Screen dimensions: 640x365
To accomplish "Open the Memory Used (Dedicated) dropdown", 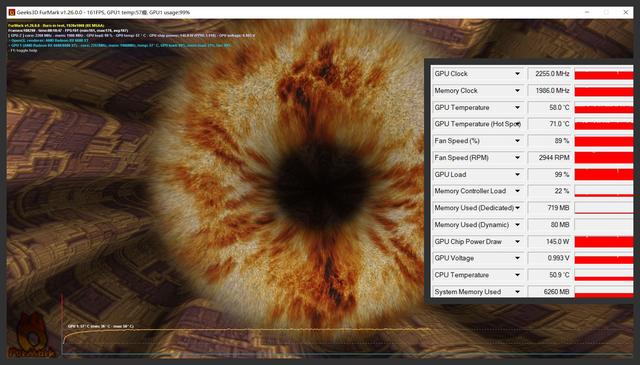I will (x=518, y=208).
